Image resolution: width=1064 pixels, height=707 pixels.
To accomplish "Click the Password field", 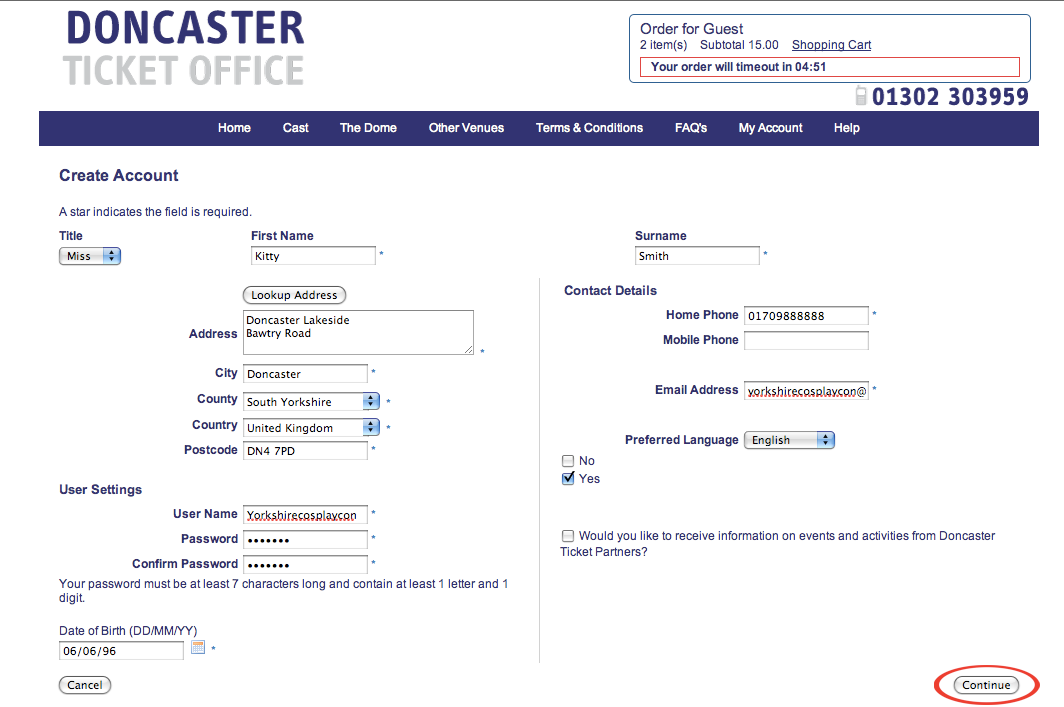I will point(305,540).
